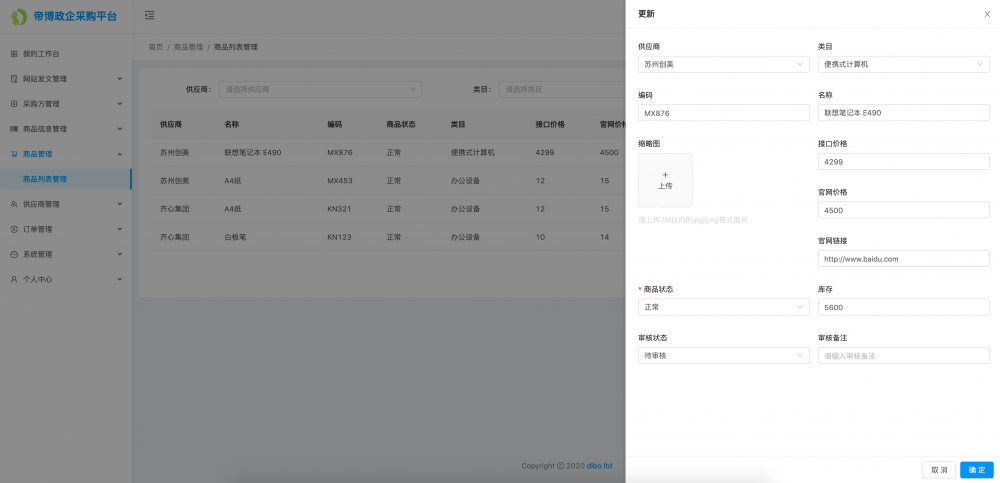1000x483 pixels.
Task: Focus the 编码 field containing MX876
Action: pyautogui.click(x=723, y=113)
